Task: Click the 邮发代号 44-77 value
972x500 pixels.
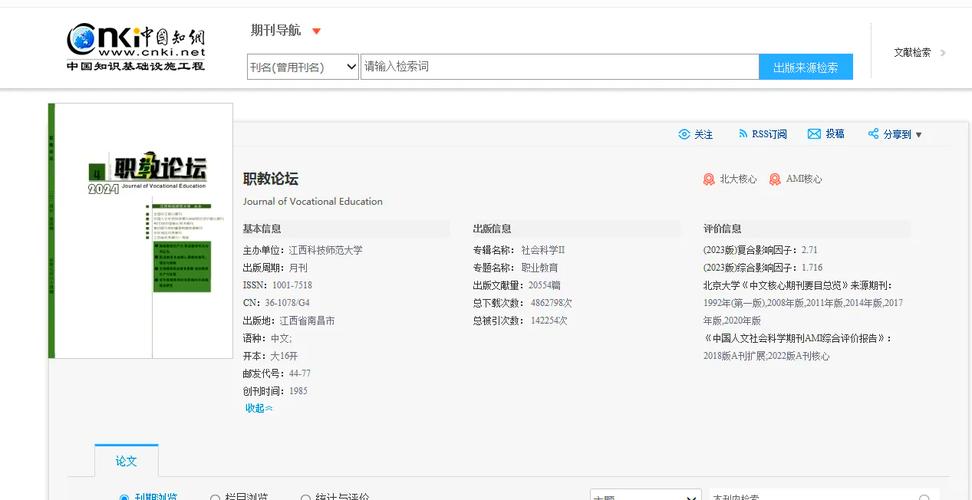Action: pyautogui.click(x=300, y=374)
